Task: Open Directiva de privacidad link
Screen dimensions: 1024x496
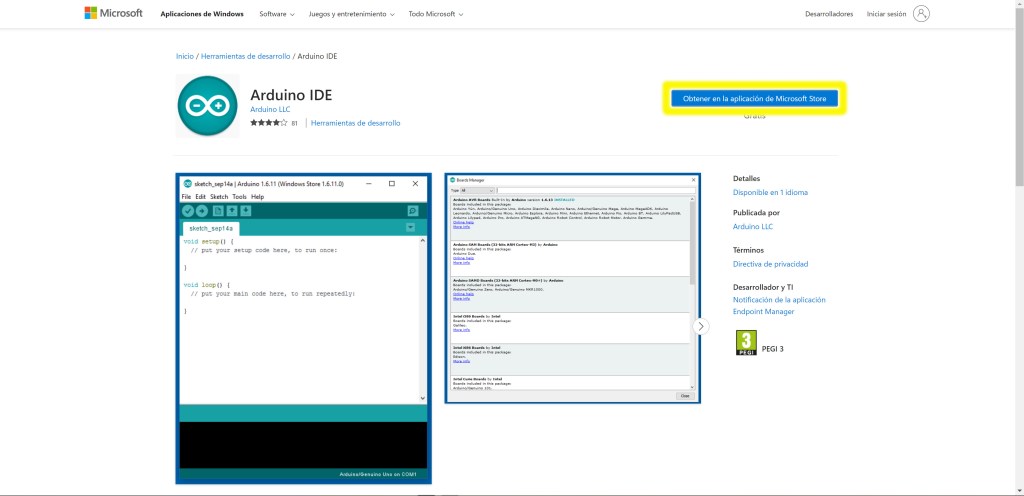Action: coord(770,264)
